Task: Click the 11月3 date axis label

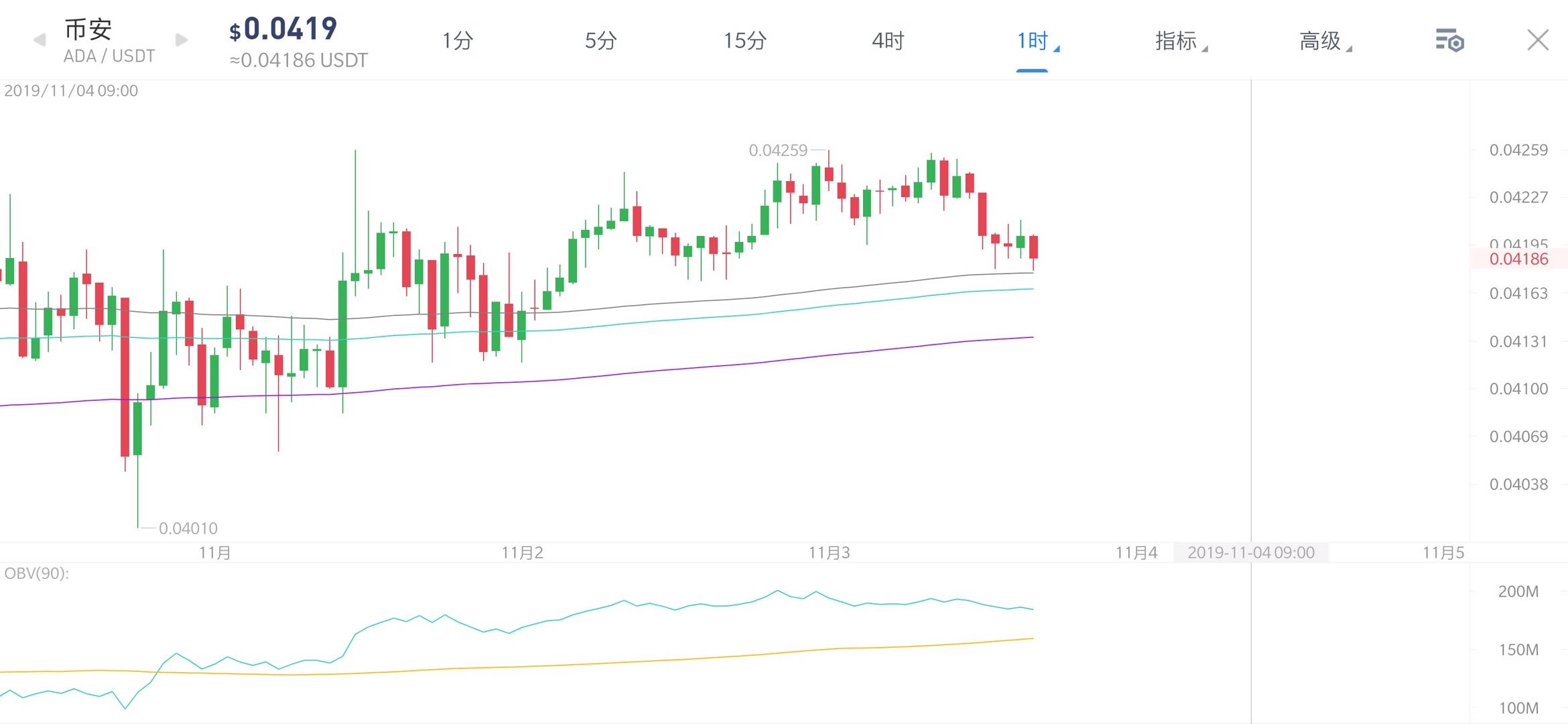Action: [x=830, y=552]
